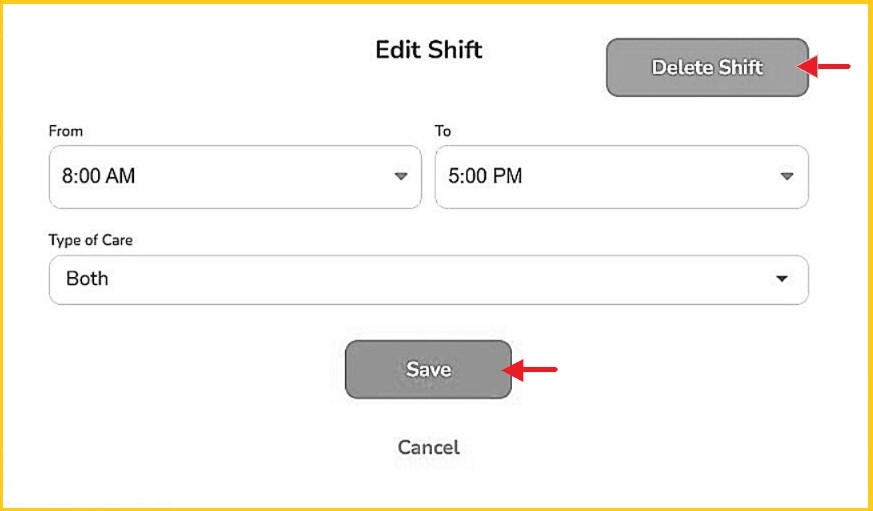Image resolution: width=873 pixels, height=511 pixels.
Task: Click the Type of Care caret icon
Action: pos(782,279)
